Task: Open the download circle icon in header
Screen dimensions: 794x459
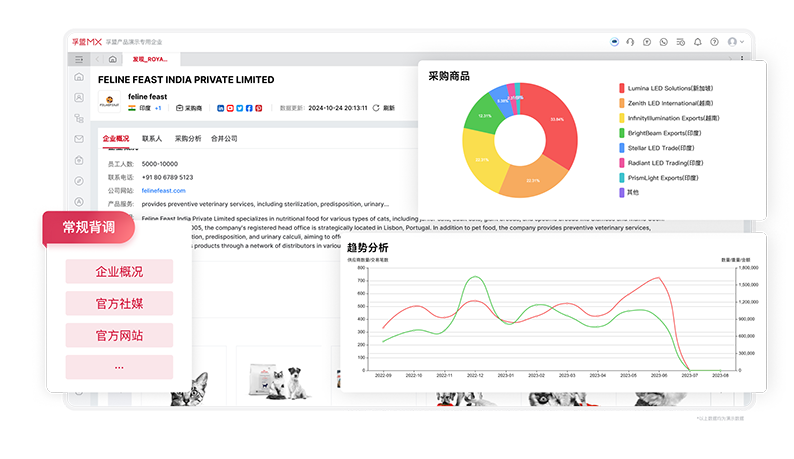Action: pyautogui.click(x=647, y=42)
